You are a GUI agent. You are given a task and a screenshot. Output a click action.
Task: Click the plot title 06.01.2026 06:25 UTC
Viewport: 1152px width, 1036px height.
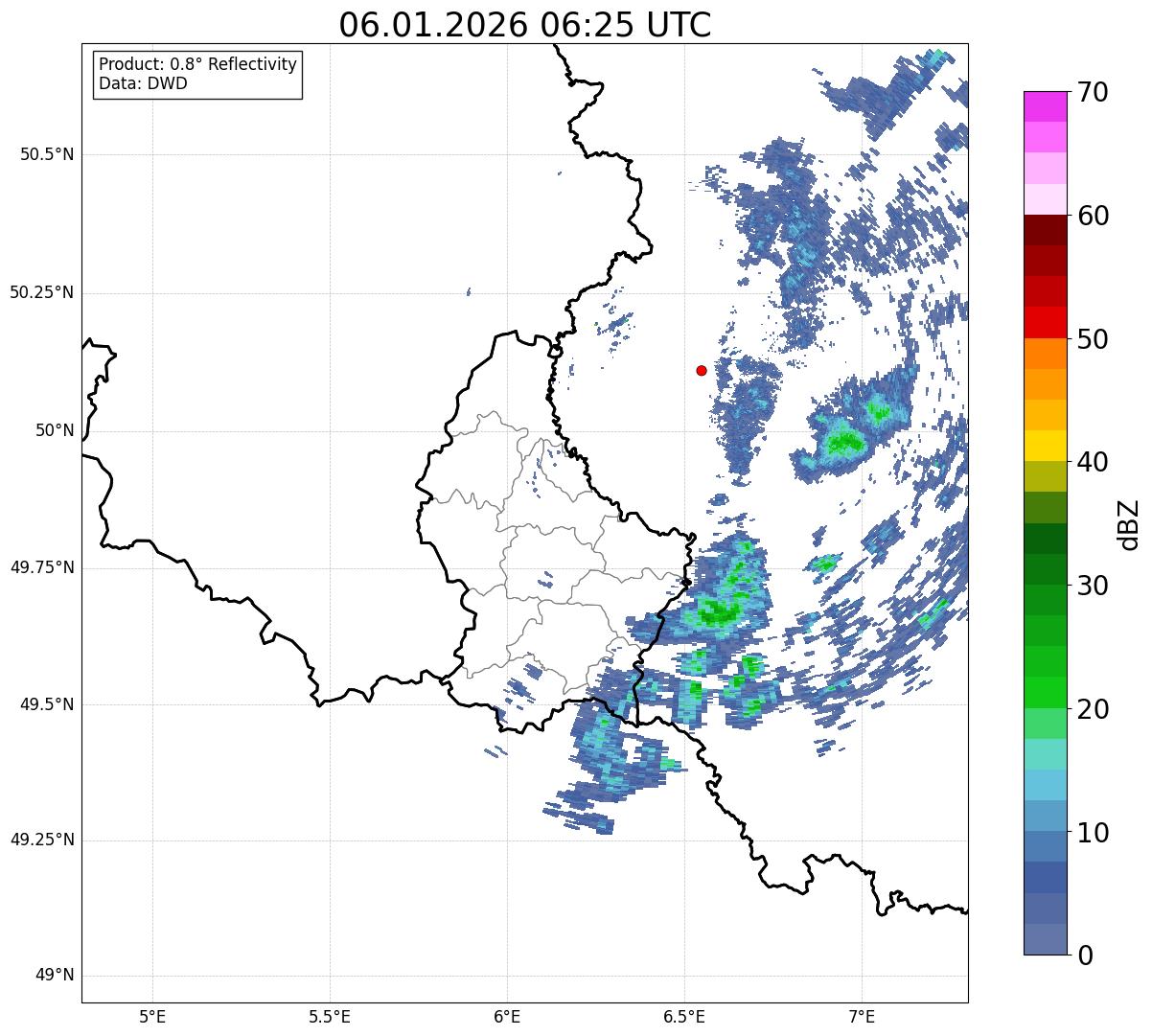(x=525, y=25)
